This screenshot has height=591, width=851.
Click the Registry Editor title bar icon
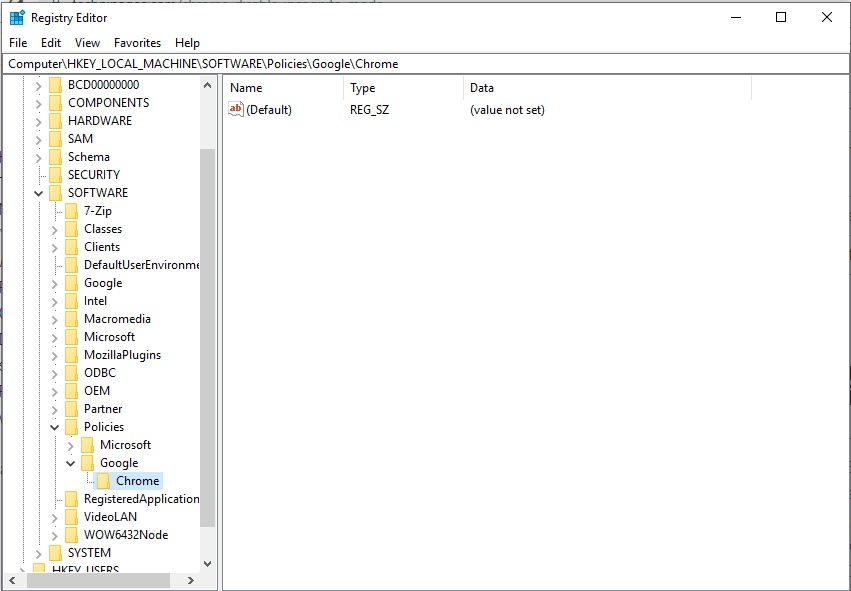coord(17,18)
